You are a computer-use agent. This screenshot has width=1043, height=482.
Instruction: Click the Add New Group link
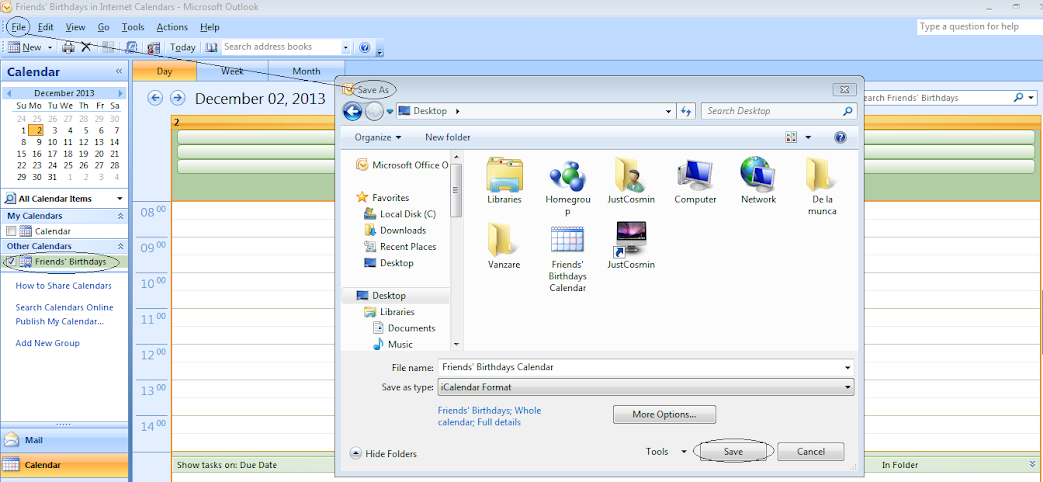click(x=47, y=343)
